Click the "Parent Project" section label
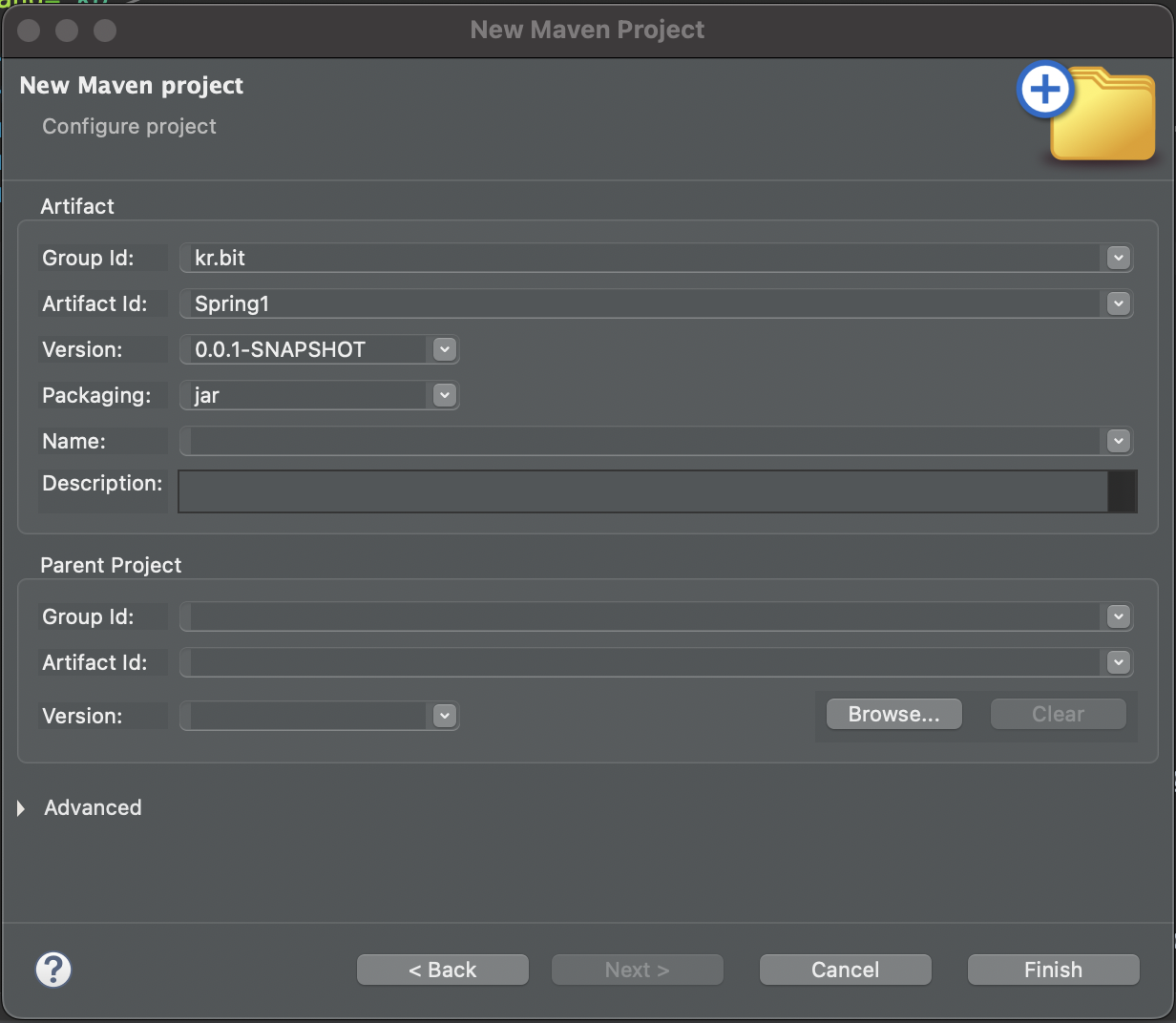Image resolution: width=1176 pixels, height=1023 pixels. click(x=111, y=565)
